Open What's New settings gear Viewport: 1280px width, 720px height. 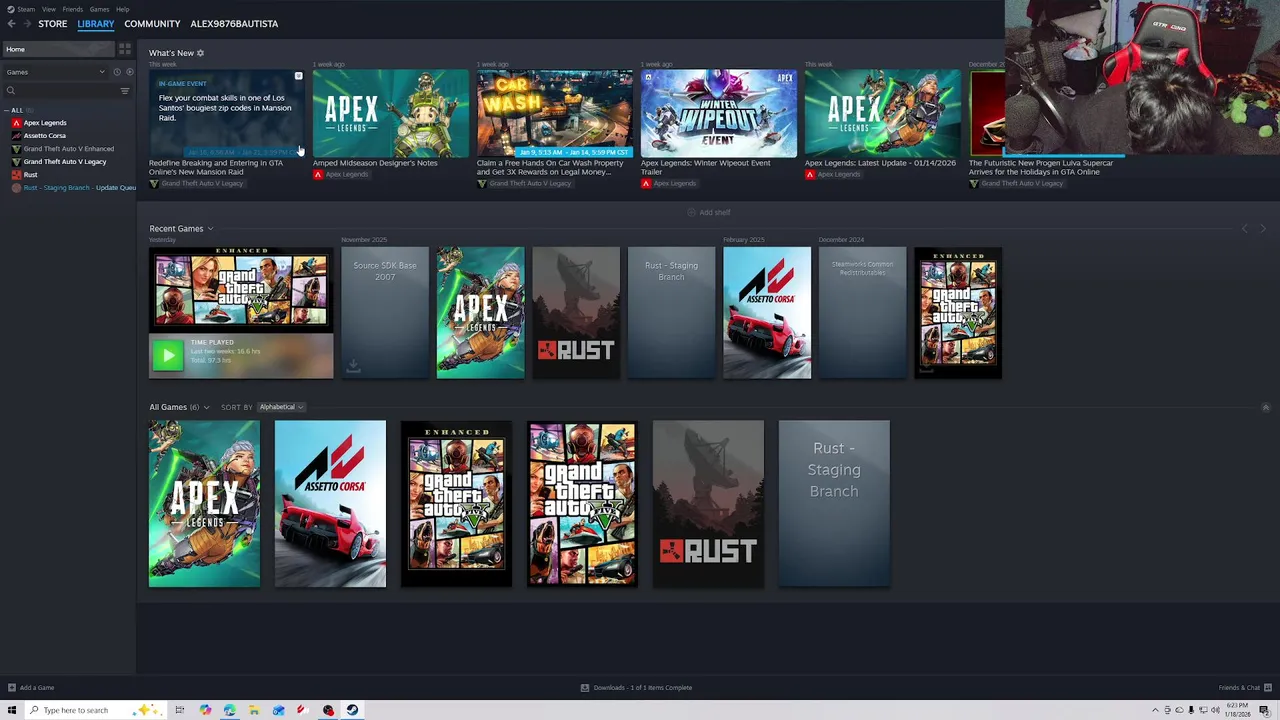(x=200, y=53)
